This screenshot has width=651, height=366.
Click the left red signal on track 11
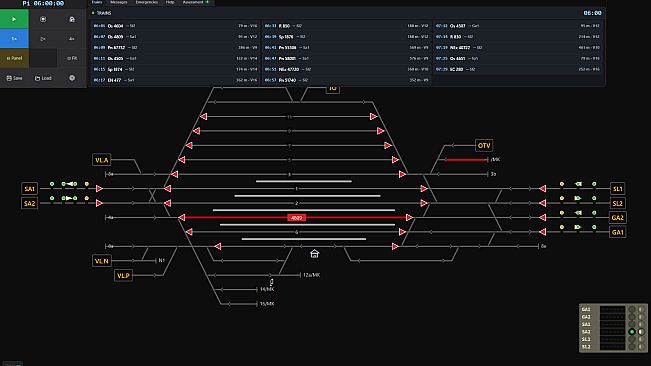(203, 117)
